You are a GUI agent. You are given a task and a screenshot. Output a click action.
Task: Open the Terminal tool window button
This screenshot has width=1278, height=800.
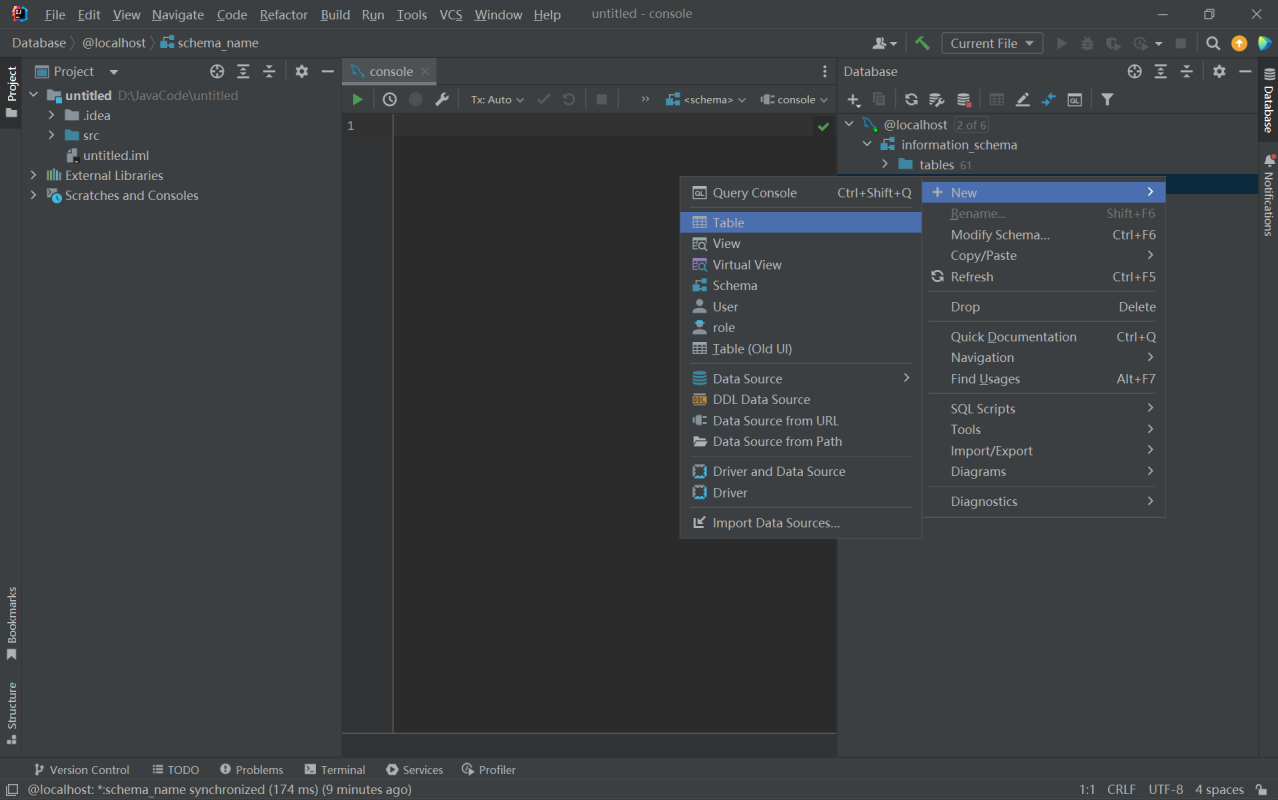(335, 769)
